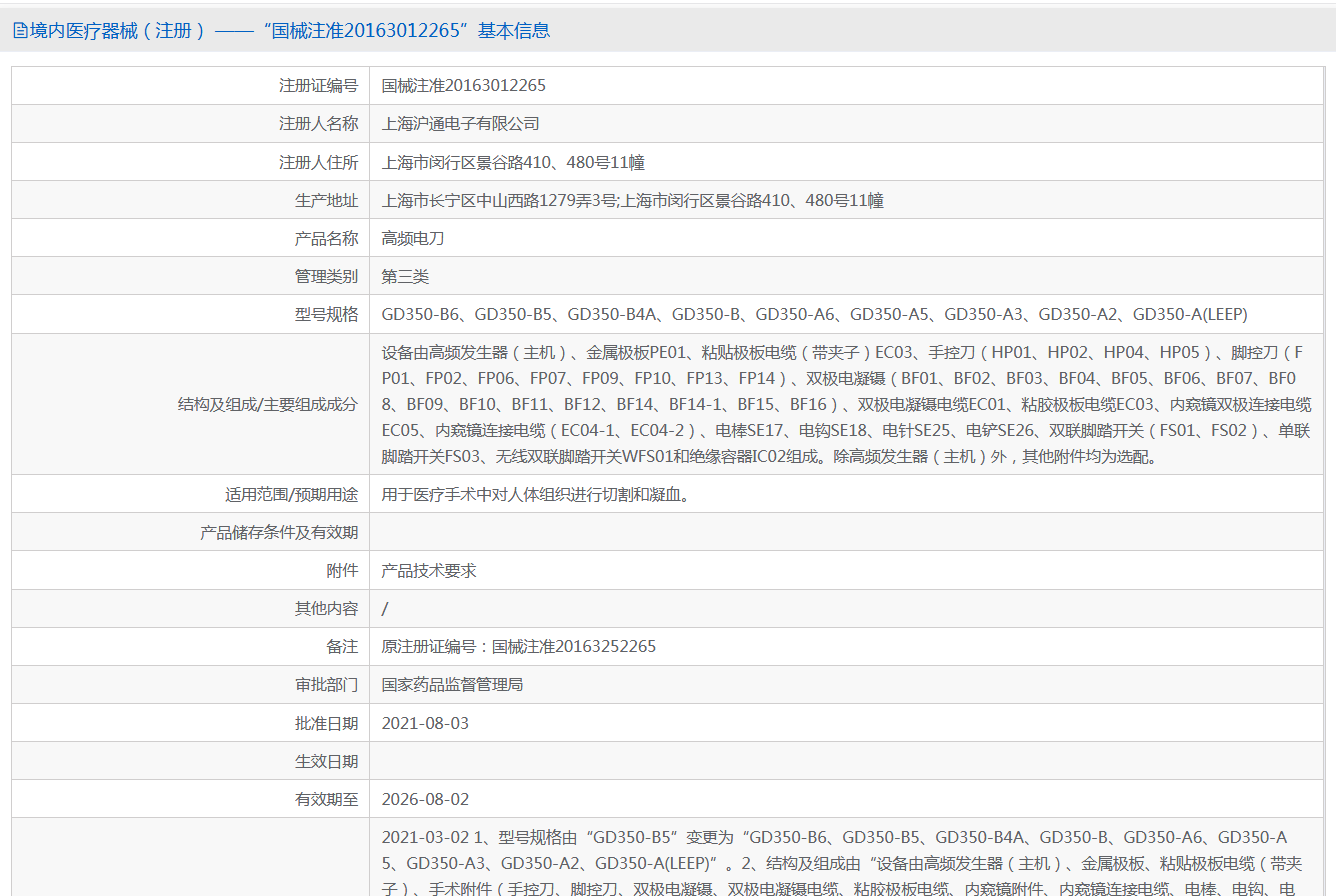Viewport: 1336px width, 896px height.
Task: Click the 审批部门 label
Action: [x=326, y=684]
